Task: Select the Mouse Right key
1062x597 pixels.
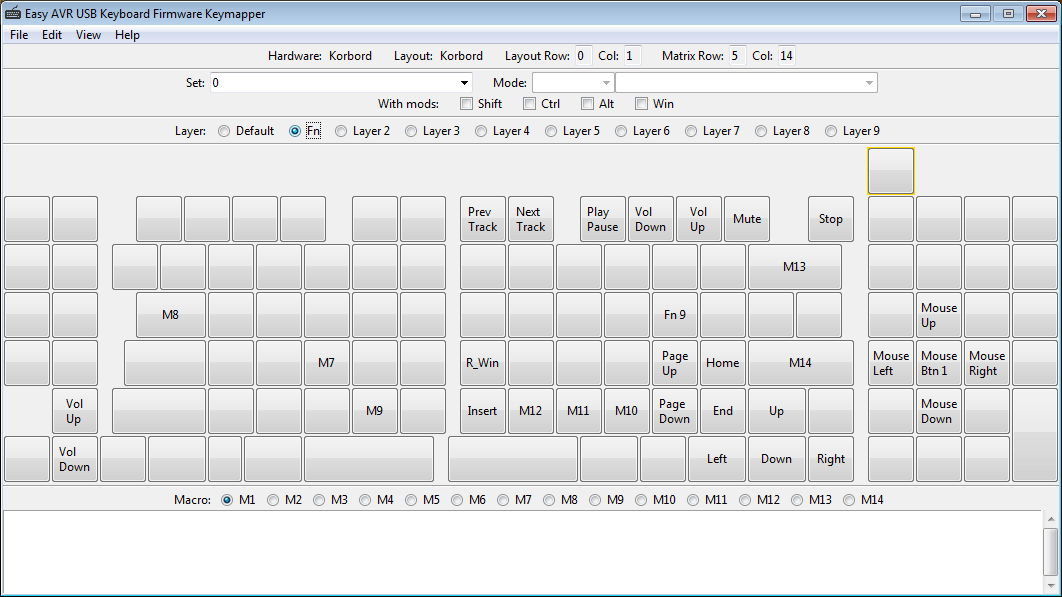Action: [987, 363]
